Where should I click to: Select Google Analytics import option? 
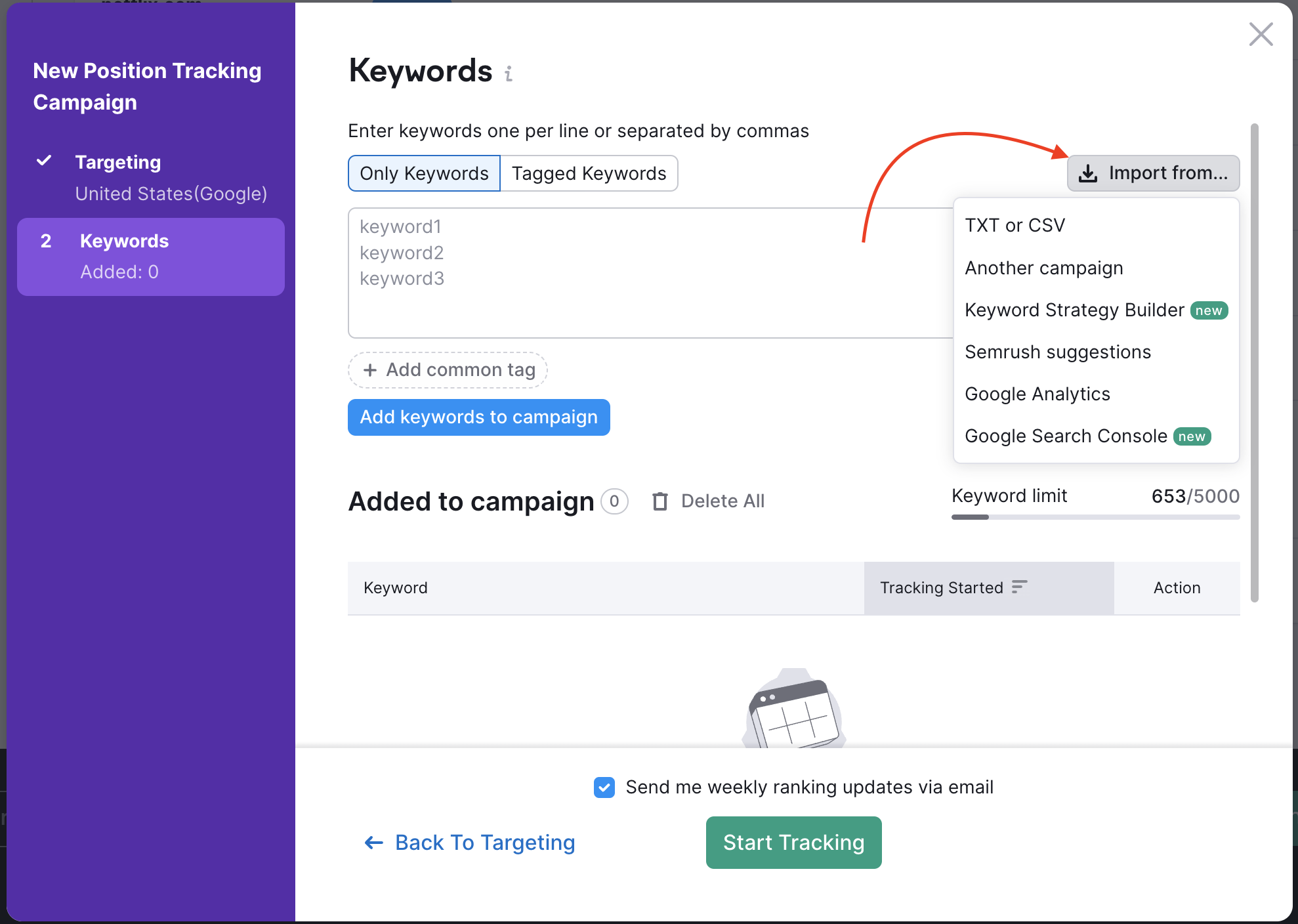[1037, 393]
